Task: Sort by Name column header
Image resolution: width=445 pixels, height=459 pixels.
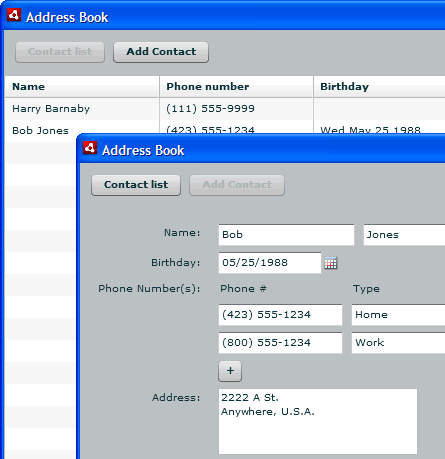Action: tap(82, 87)
